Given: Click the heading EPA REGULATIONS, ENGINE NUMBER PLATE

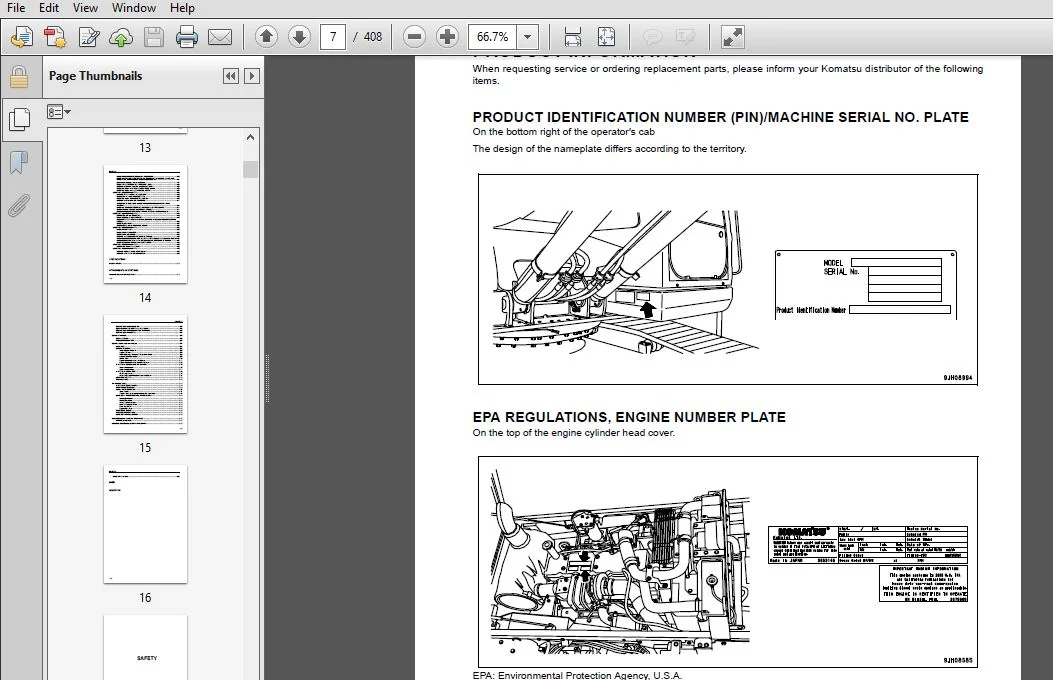Looking at the screenshot, I should pyautogui.click(x=629, y=417).
